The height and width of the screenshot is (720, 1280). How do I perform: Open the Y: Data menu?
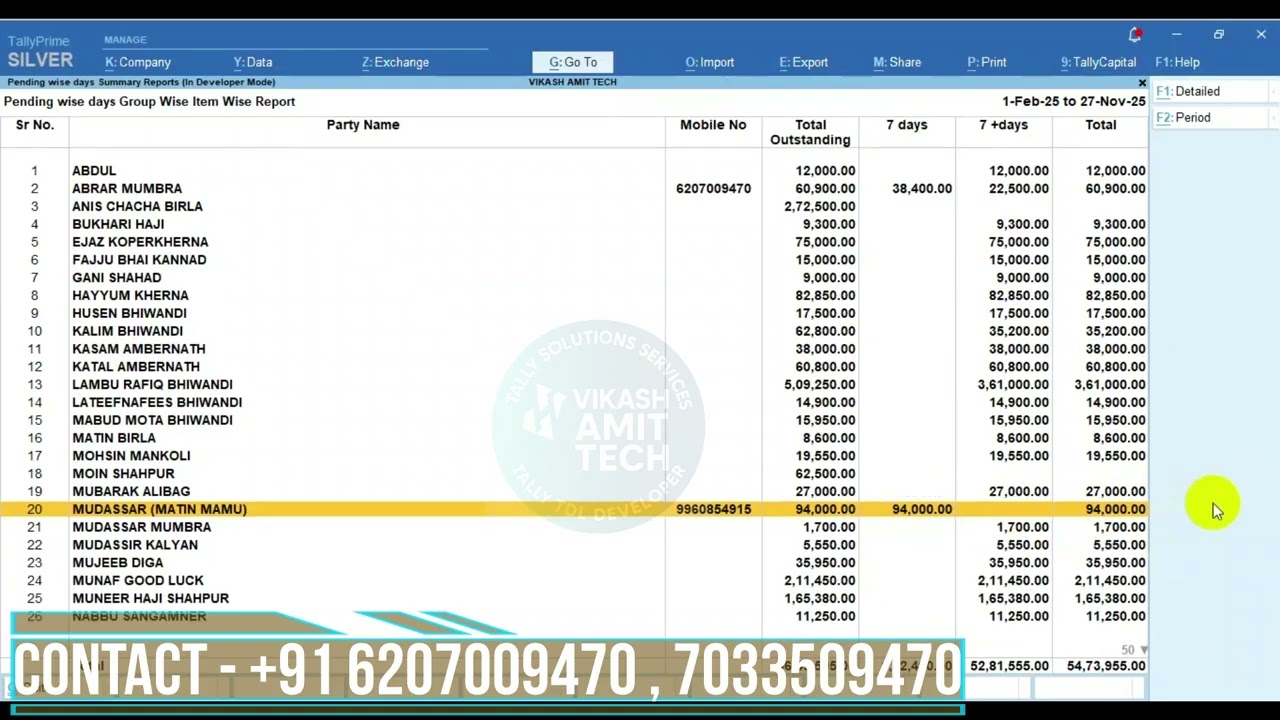[253, 62]
